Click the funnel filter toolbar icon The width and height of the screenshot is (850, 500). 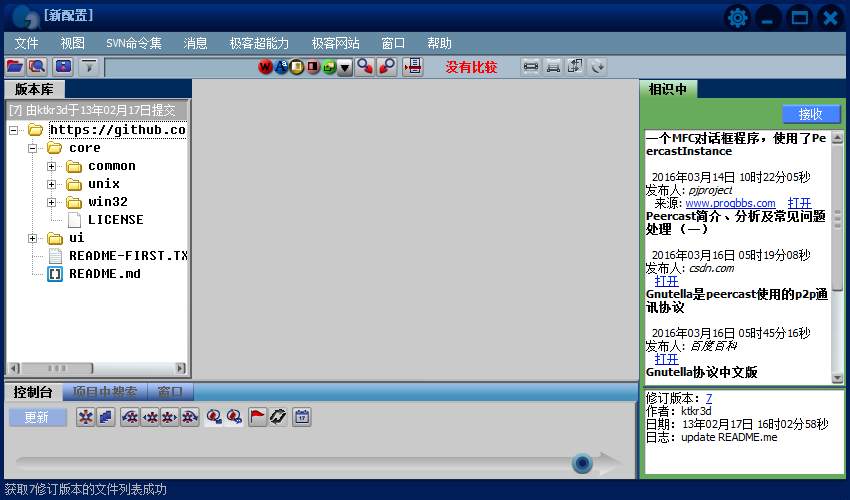(x=89, y=67)
